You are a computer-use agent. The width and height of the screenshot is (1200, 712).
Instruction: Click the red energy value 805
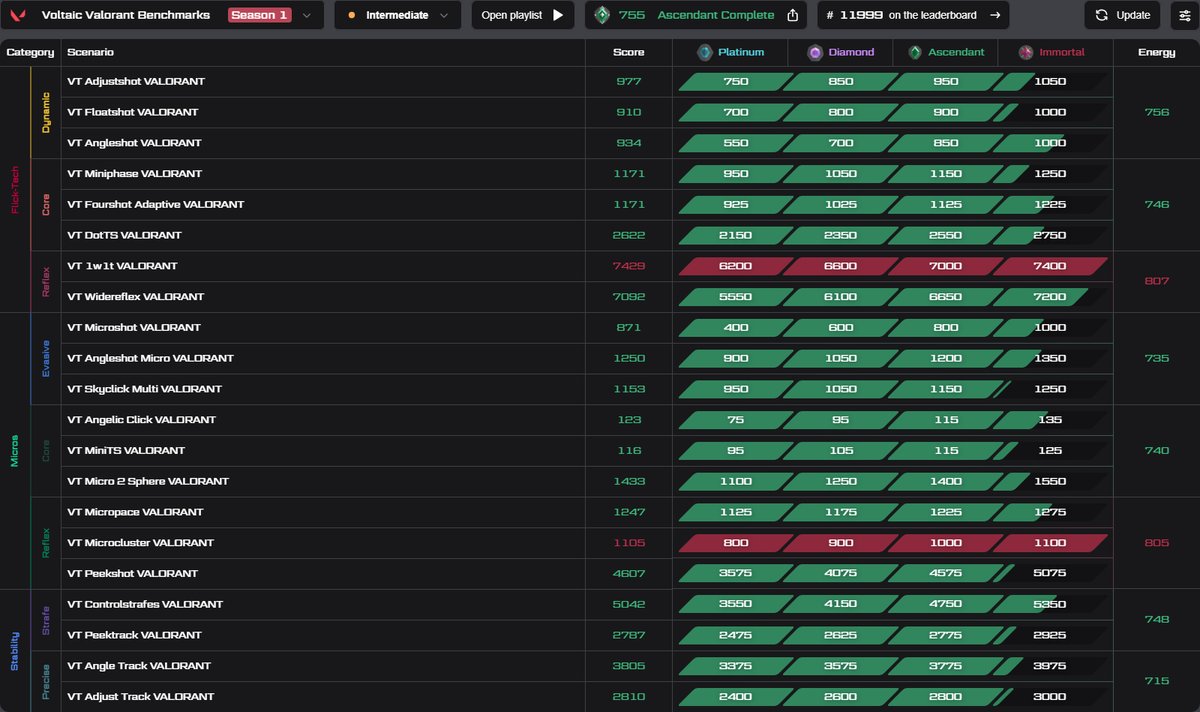coord(1156,543)
